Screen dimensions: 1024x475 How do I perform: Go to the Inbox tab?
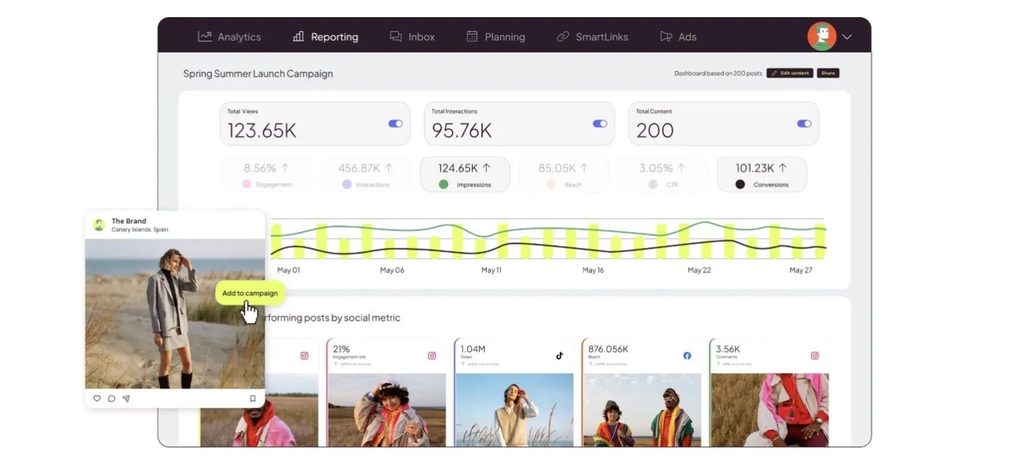[x=412, y=37]
